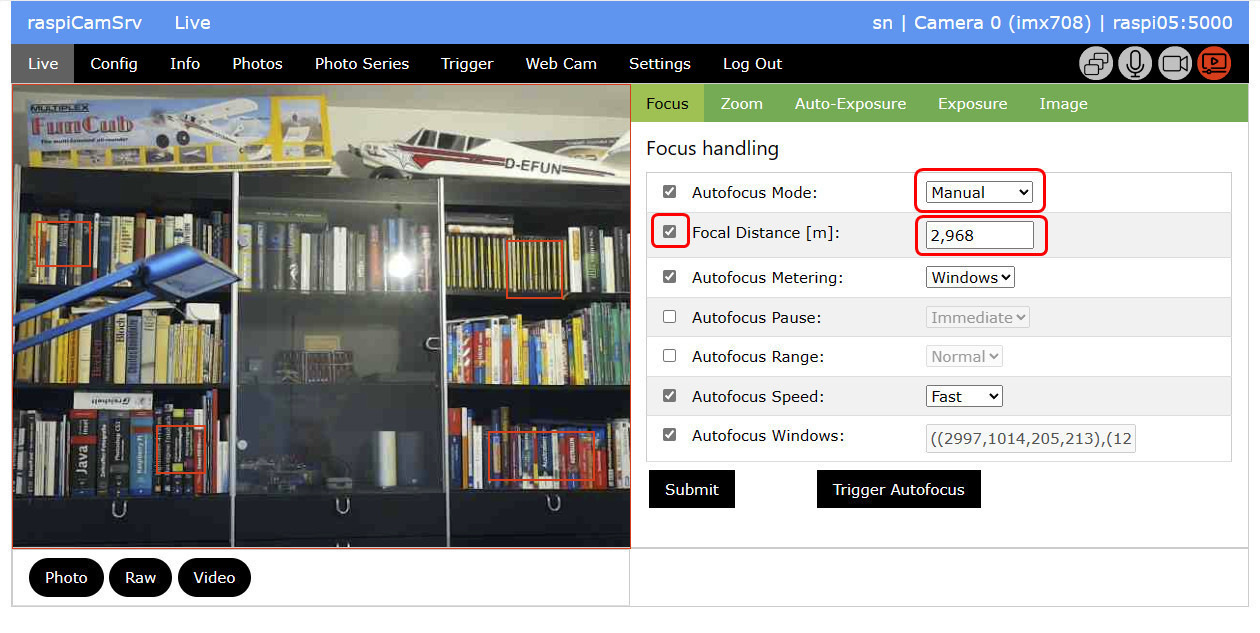Take a Raw photo

140,578
